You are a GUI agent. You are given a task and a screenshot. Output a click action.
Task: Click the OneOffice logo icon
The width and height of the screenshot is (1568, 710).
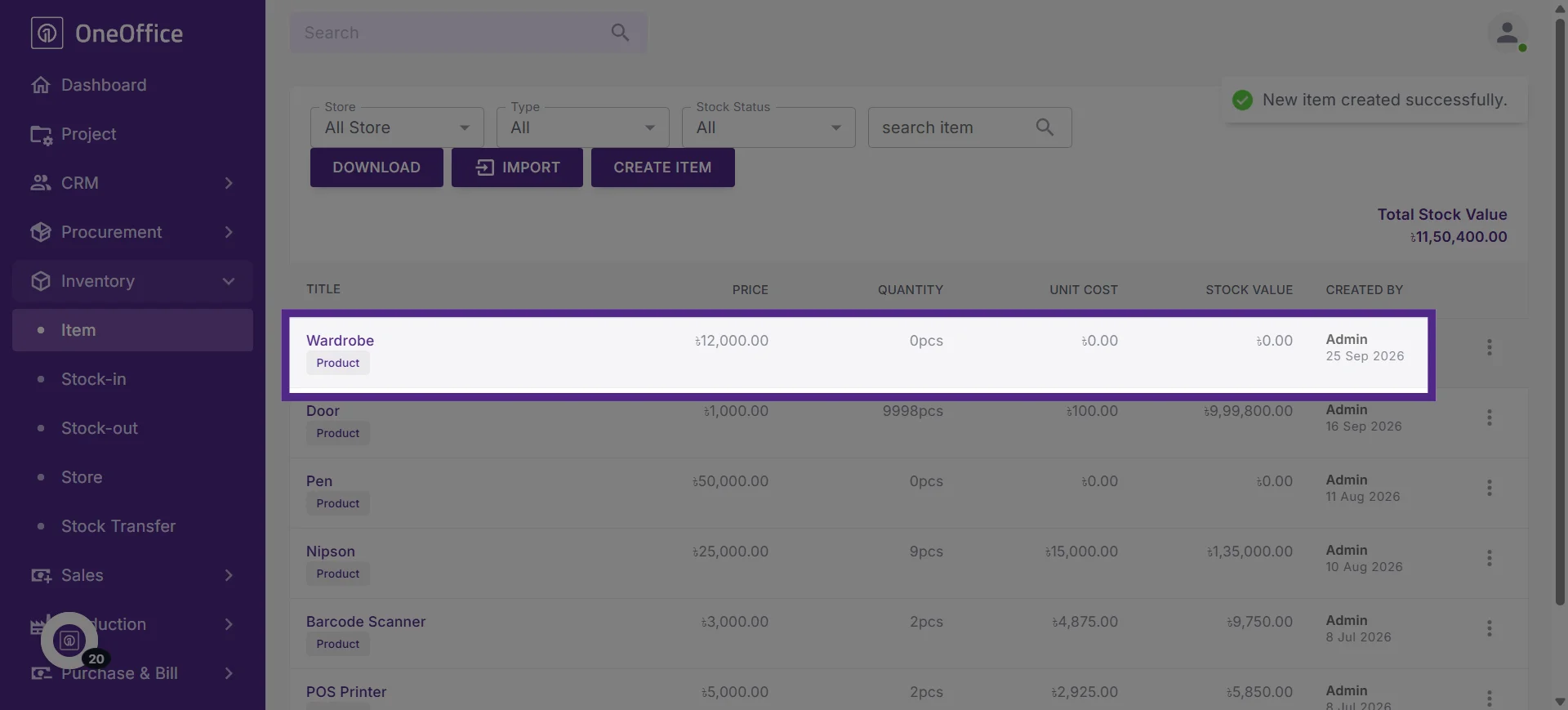point(47,33)
